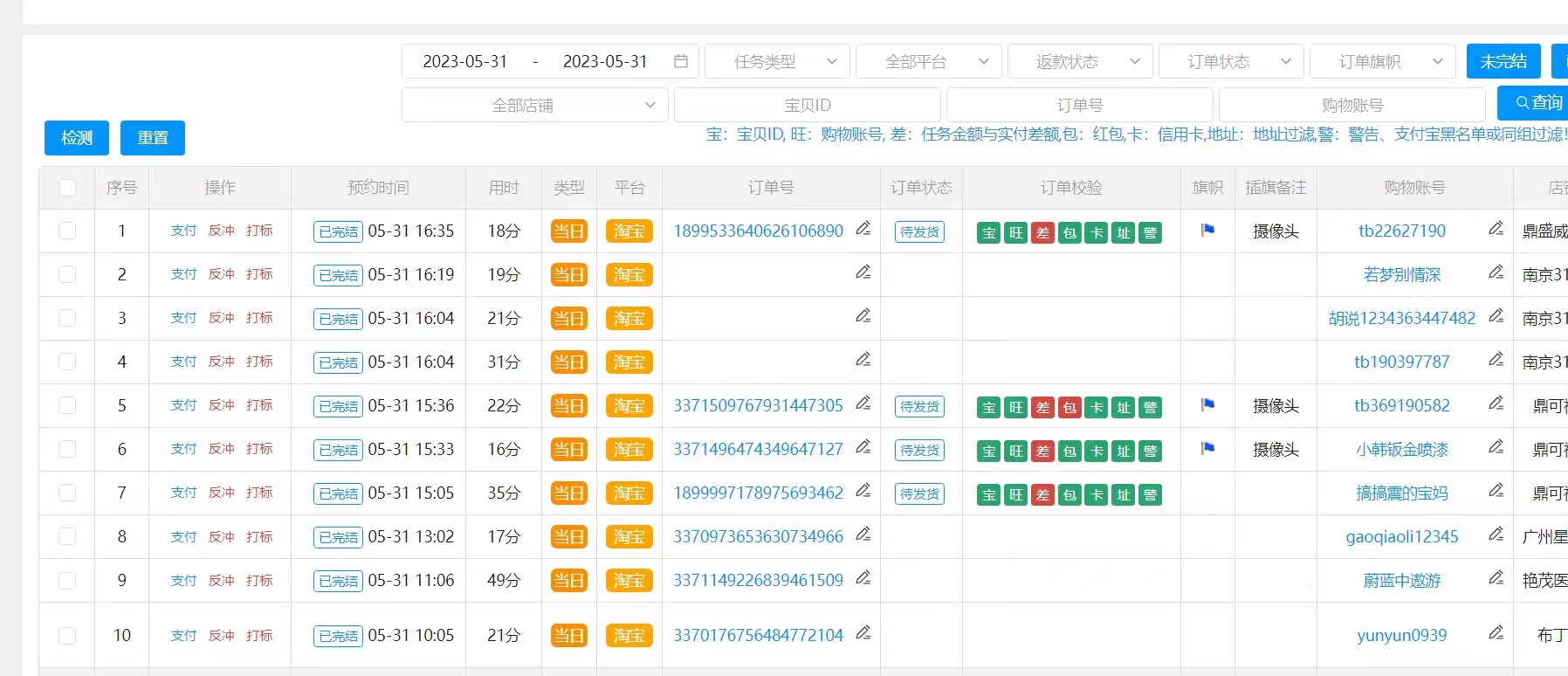Edit order number pencil in row 2
The height and width of the screenshot is (676, 1568).
[x=863, y=272]
